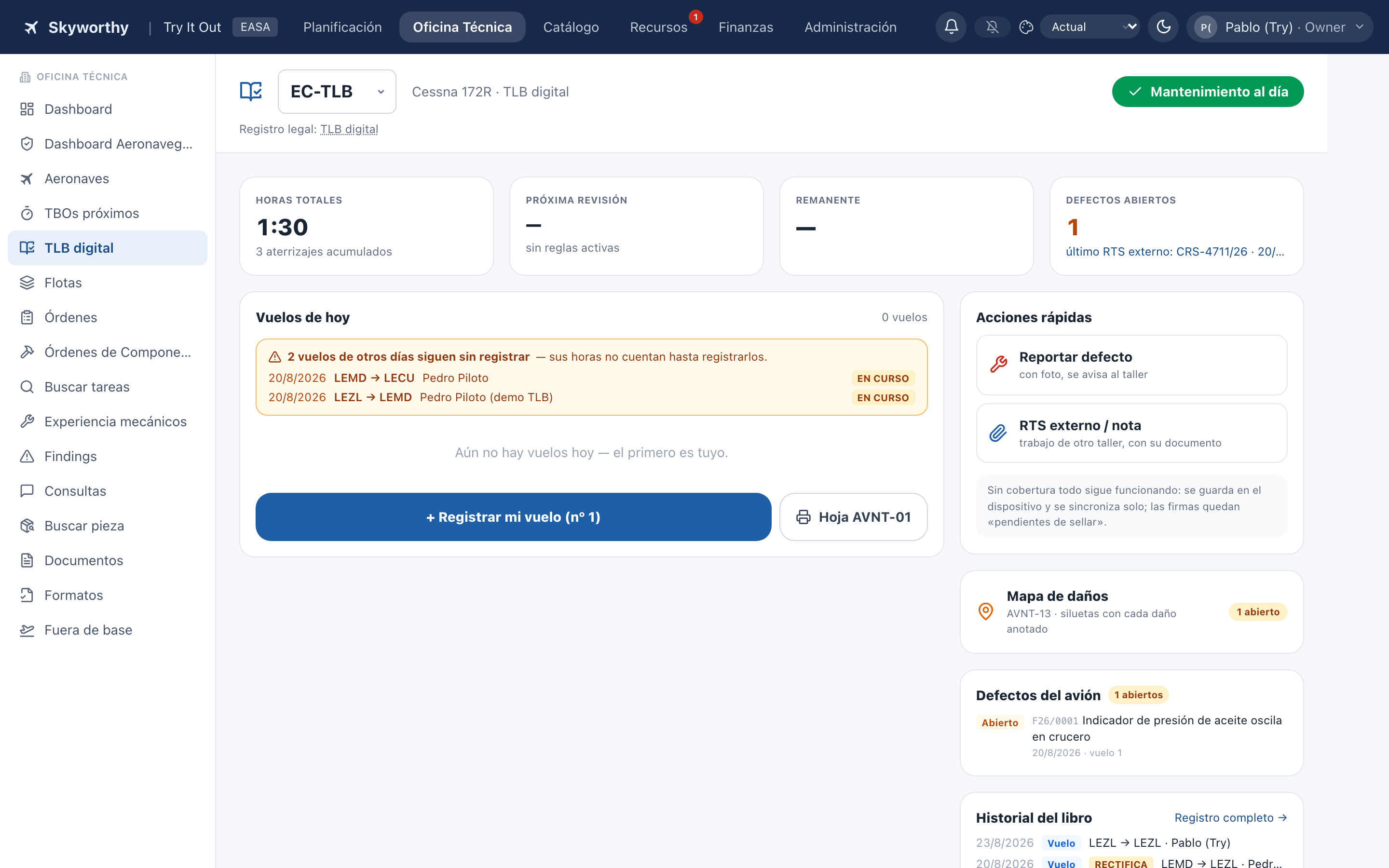
Task: Select Findings warning triangle icon
Action: (27, 456)
